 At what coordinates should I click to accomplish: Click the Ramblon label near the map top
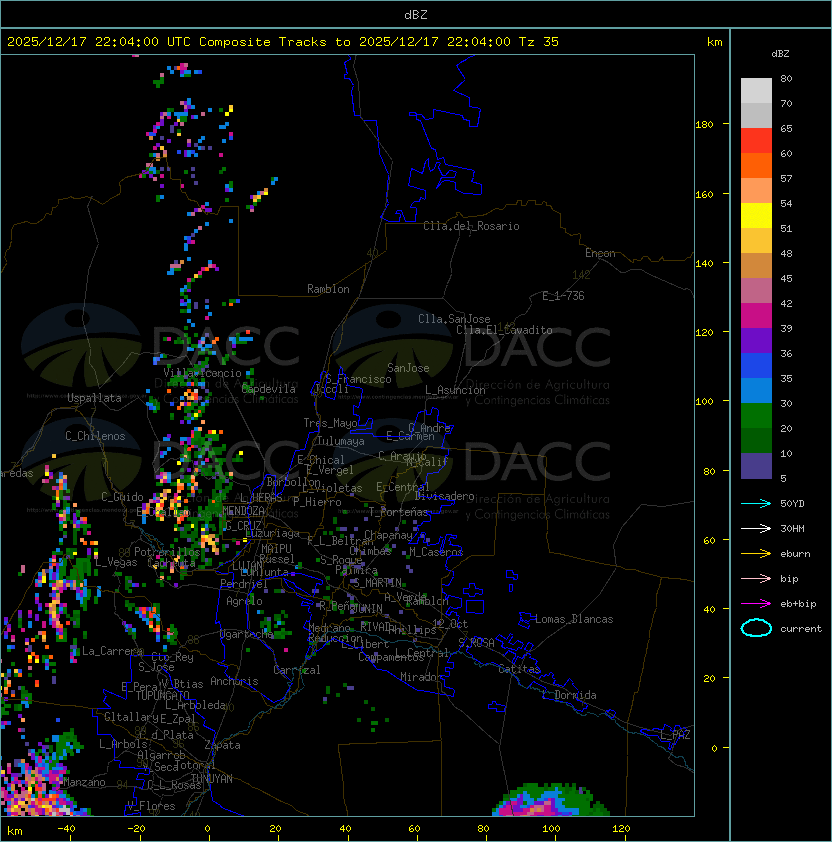tap(328, 289)
